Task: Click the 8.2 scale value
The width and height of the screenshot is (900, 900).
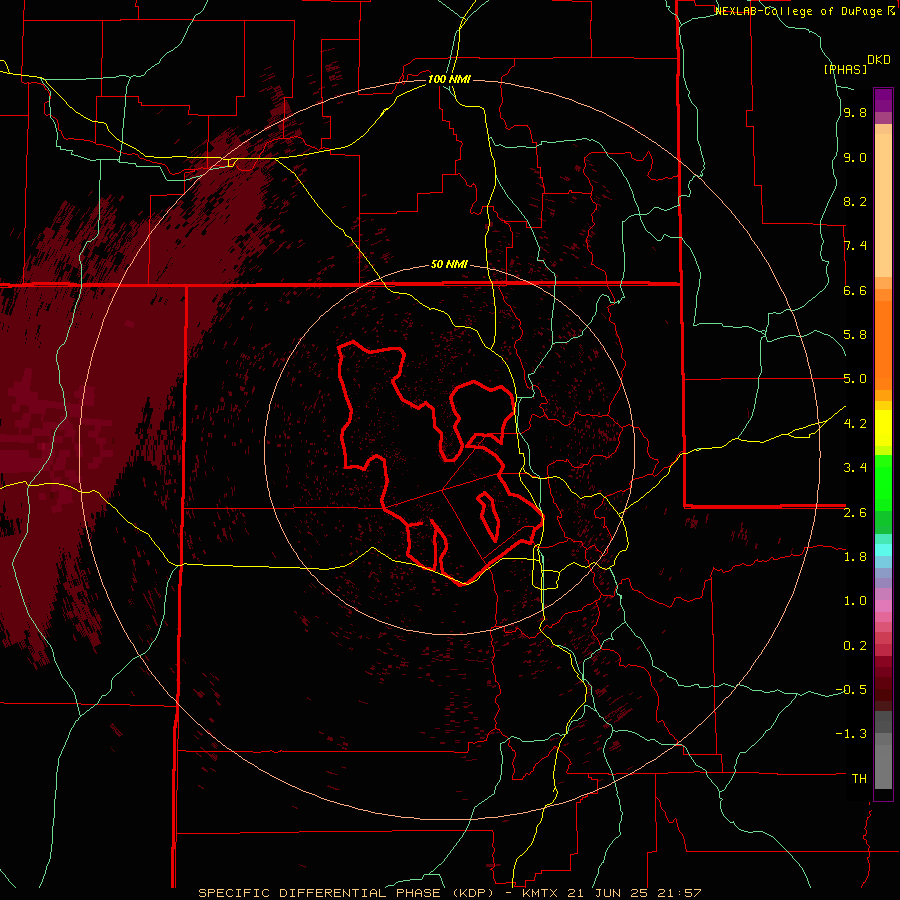Action: [x=855, y=202]
